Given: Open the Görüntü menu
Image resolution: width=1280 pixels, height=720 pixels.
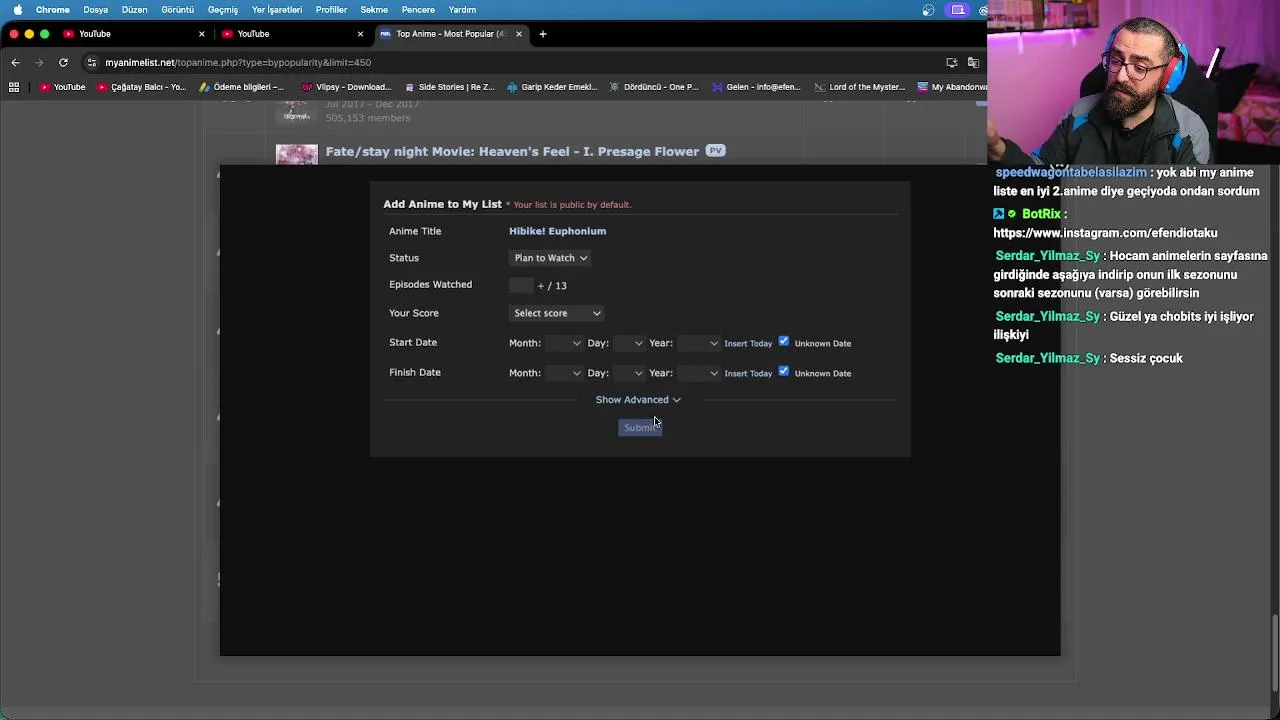Looking at the screenshot, I should (178, 10).
